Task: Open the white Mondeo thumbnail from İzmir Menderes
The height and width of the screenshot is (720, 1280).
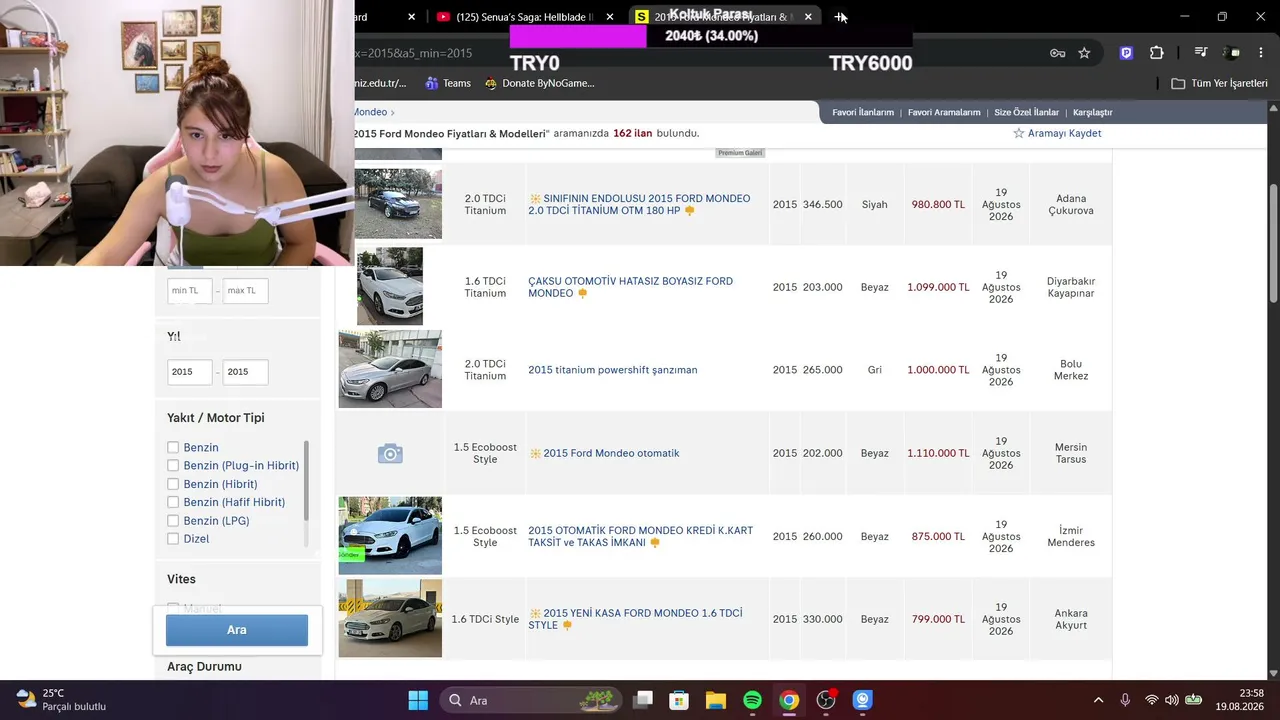Action: [390, 536]
